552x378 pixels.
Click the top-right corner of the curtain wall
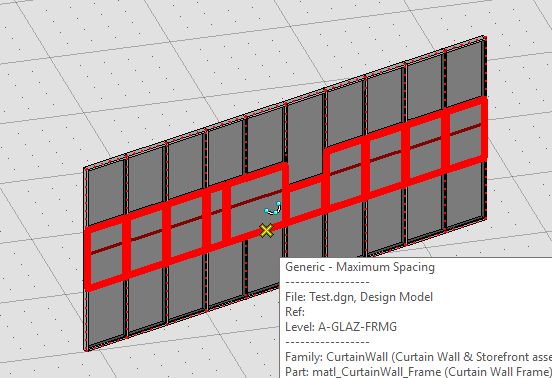click(x=484, y=37)
